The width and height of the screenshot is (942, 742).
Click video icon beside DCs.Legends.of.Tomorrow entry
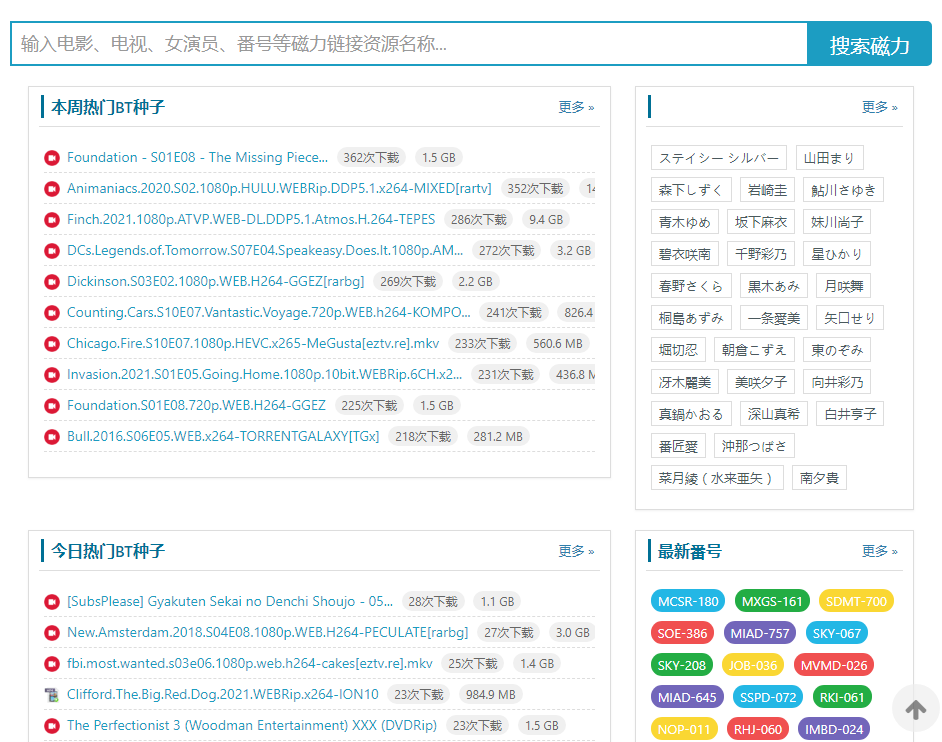coord(52,251)
